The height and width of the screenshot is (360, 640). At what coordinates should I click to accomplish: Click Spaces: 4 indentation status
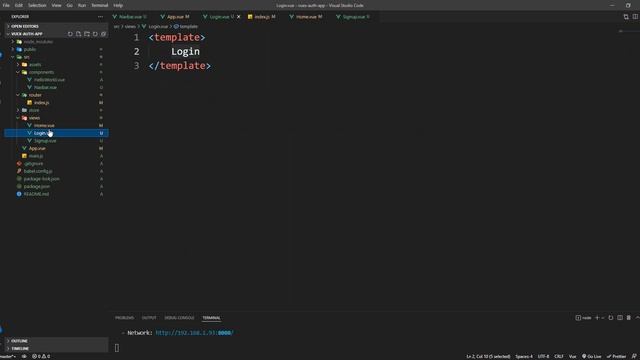pos(524,356)
